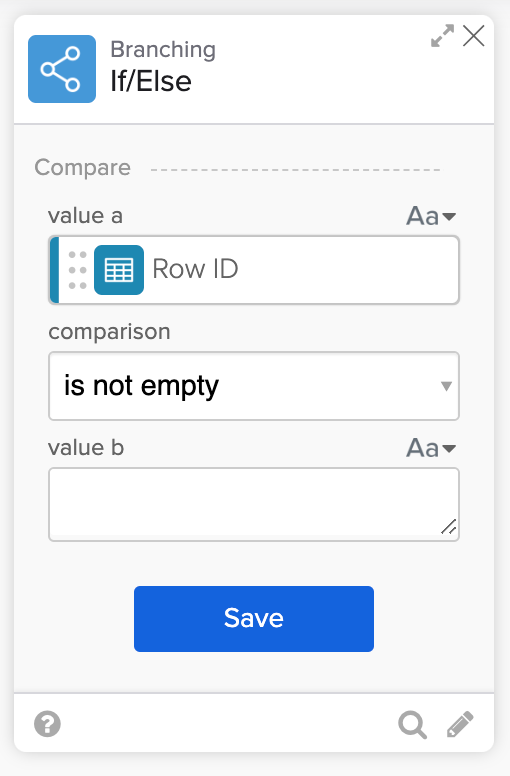
Task: Click the Branching share-node icon
Action: point(62,69)
